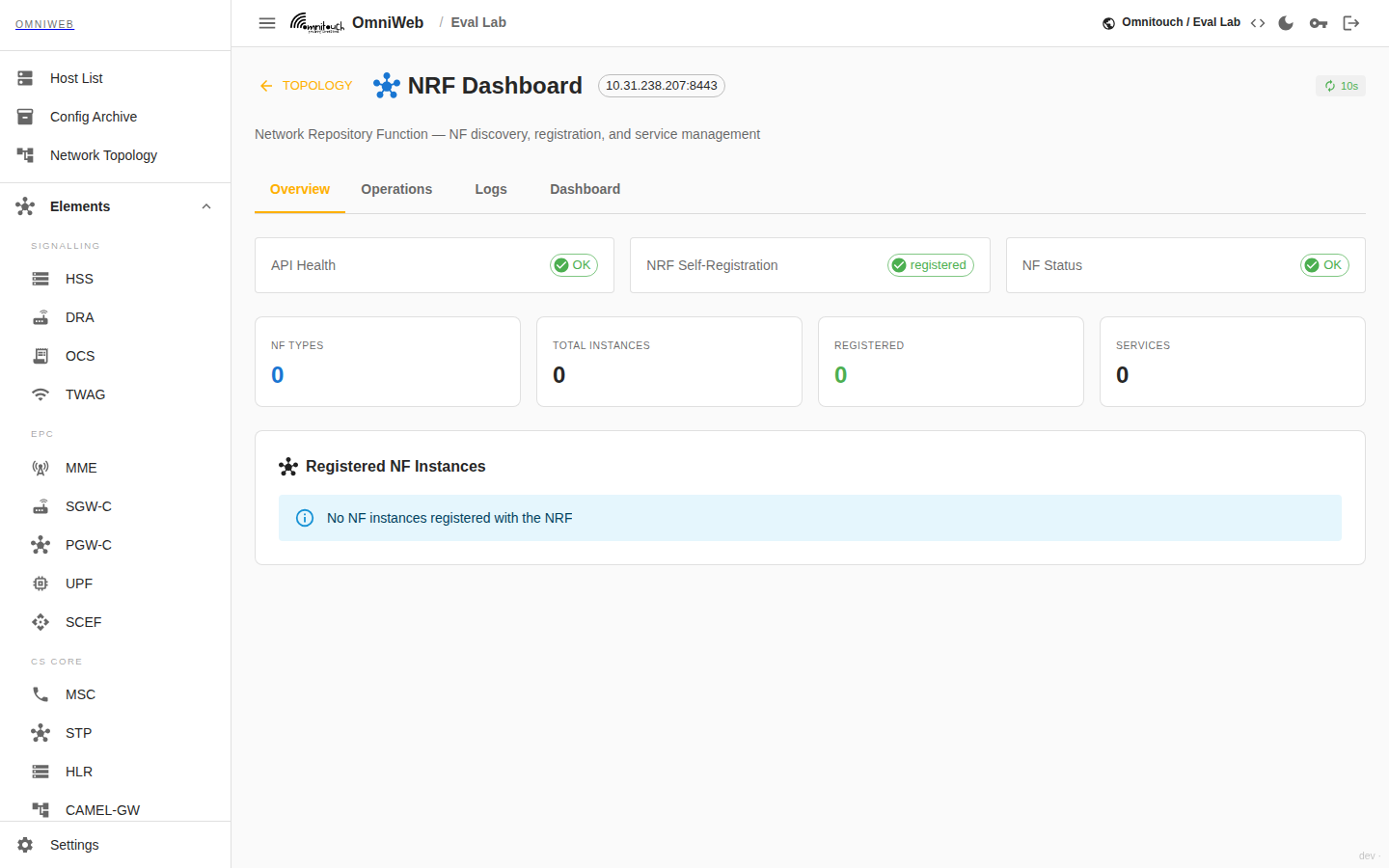The image size is (1389, 868).
Task: Click the TWAG wifi icon
Action: tap(41, 394)
